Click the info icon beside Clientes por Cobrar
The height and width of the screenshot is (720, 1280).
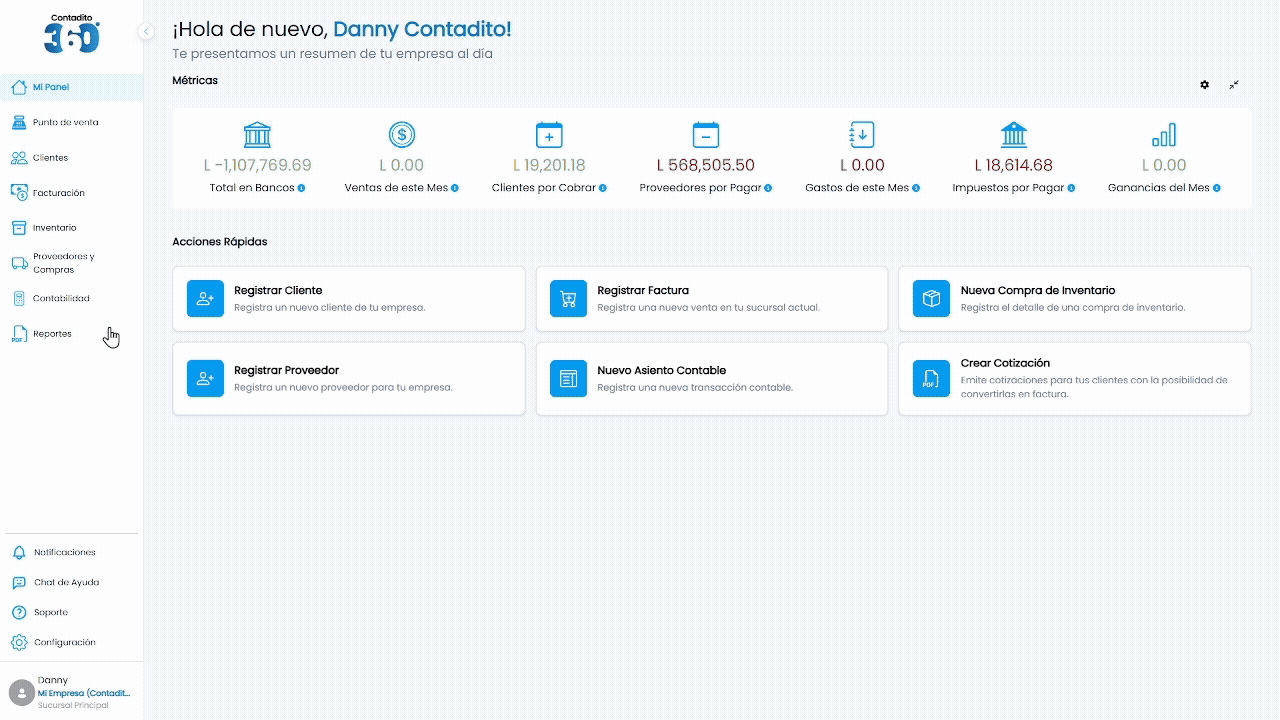pyautogui.click(x=603, y=188)
